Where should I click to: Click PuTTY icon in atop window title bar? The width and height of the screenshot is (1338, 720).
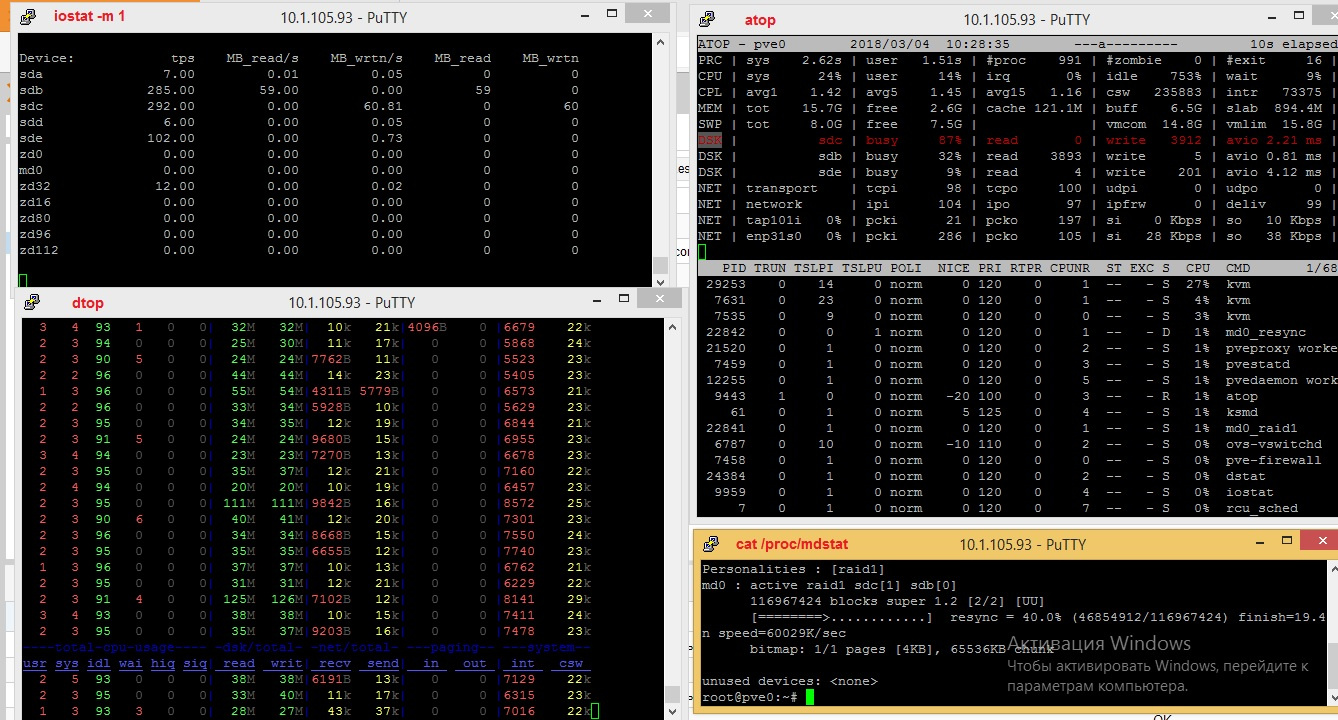[x=707, y=19]
